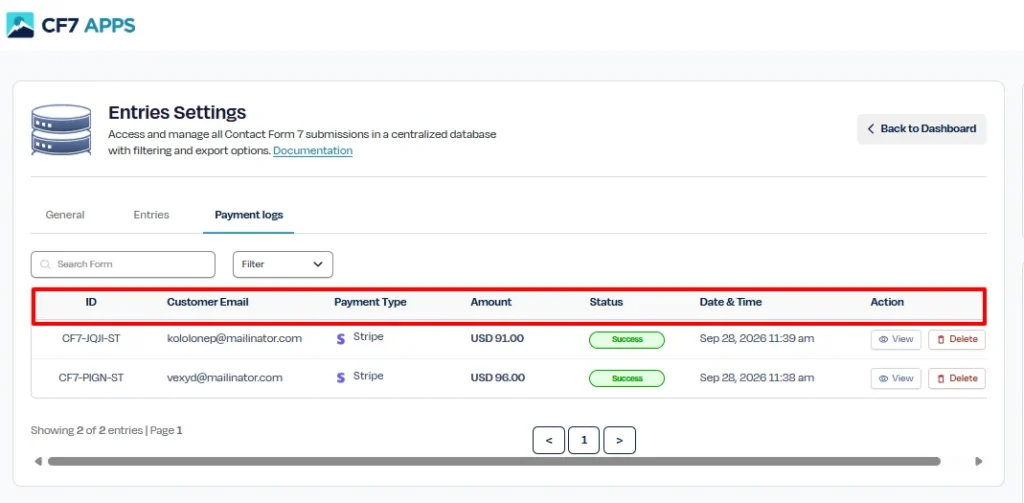Click the Payment Type column header
This screenshot has width=1024, height=503.
pyautogui.click(x=370, y=302)
